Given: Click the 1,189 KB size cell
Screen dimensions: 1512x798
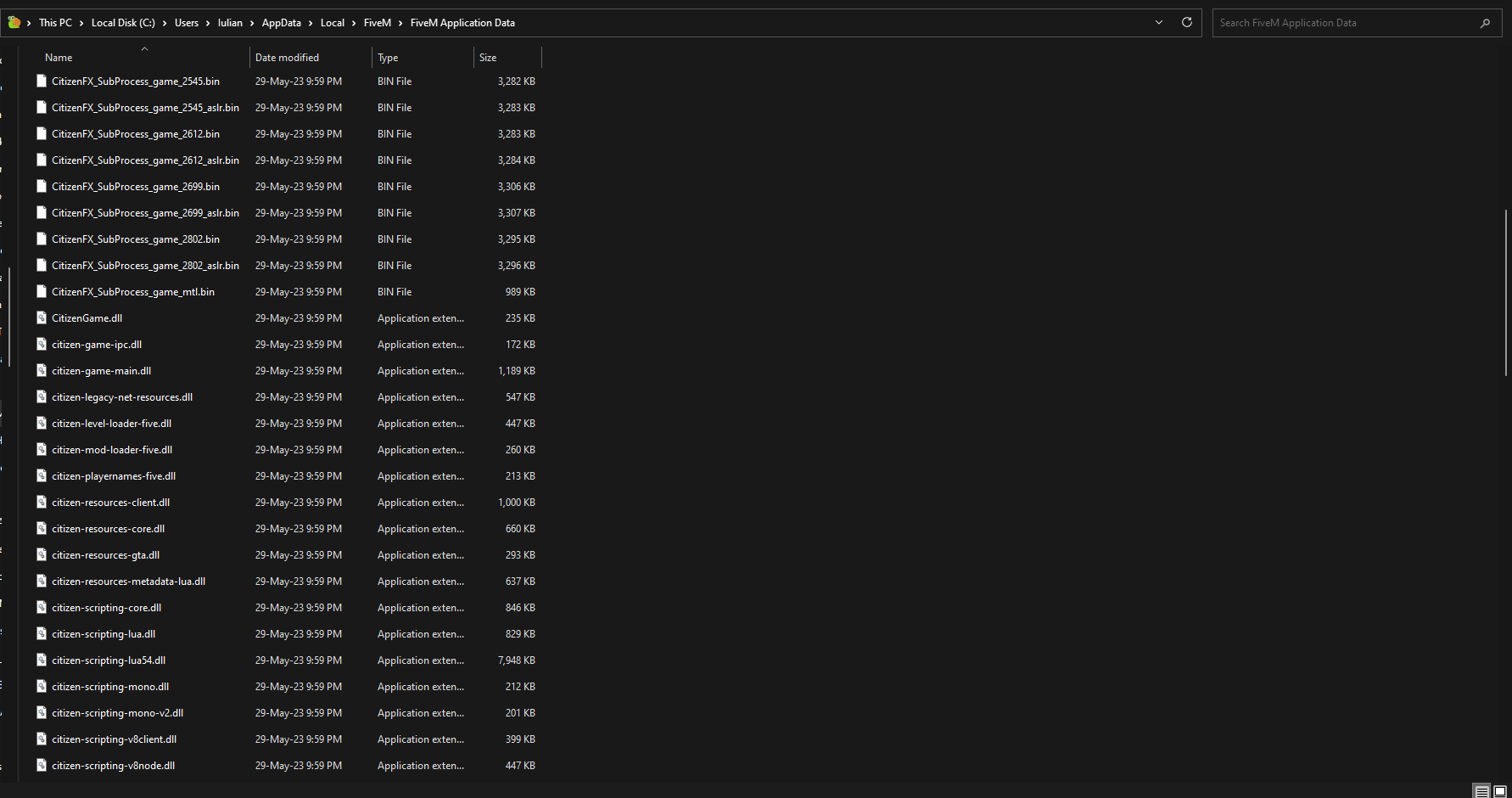Looking at the screenshot, I should [x=517, y=371].
